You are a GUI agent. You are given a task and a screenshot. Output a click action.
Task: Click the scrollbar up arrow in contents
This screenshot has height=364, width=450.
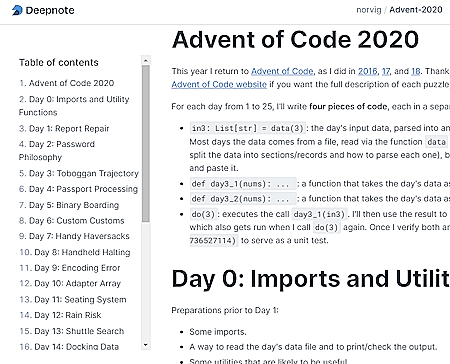point(146,61)
